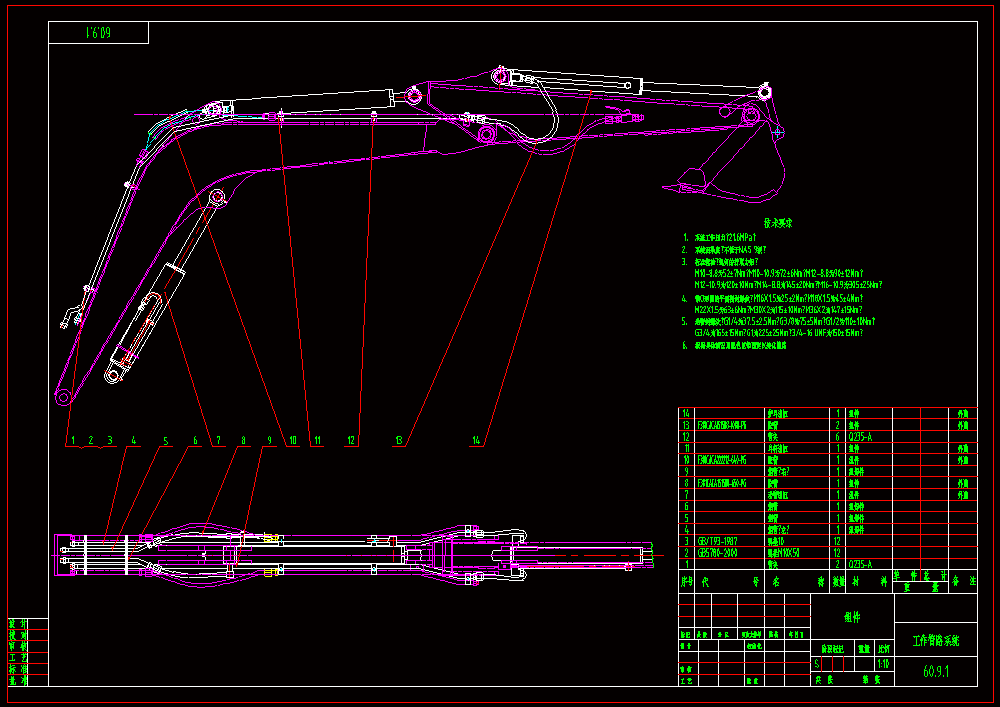The height and width of the screenshot is (707, 1000).
Task: Click the 60.9.1 drawing number in title block
Action: click(x=936, y=671)
